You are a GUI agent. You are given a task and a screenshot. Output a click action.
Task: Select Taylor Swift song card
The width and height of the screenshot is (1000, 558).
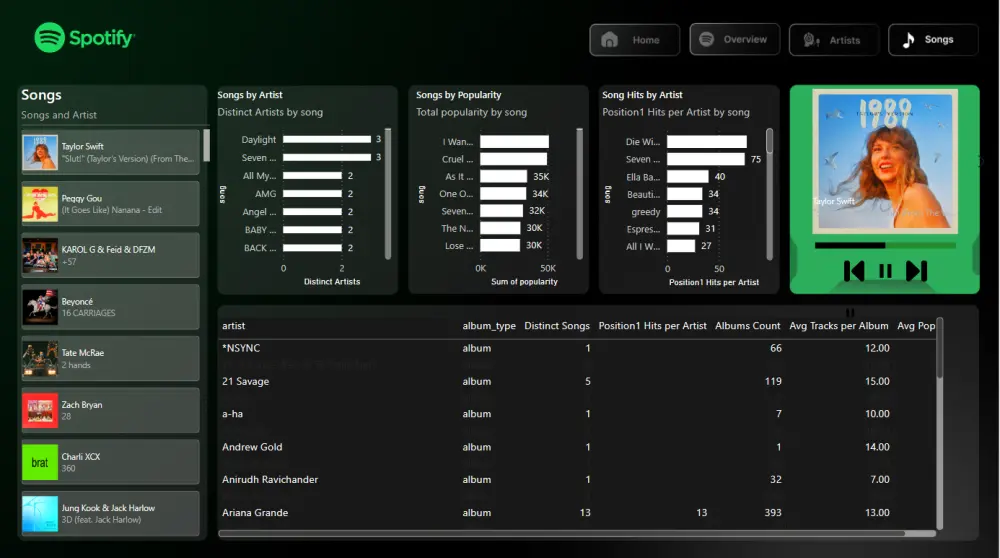pyautogui.click(x=111, y=152)
